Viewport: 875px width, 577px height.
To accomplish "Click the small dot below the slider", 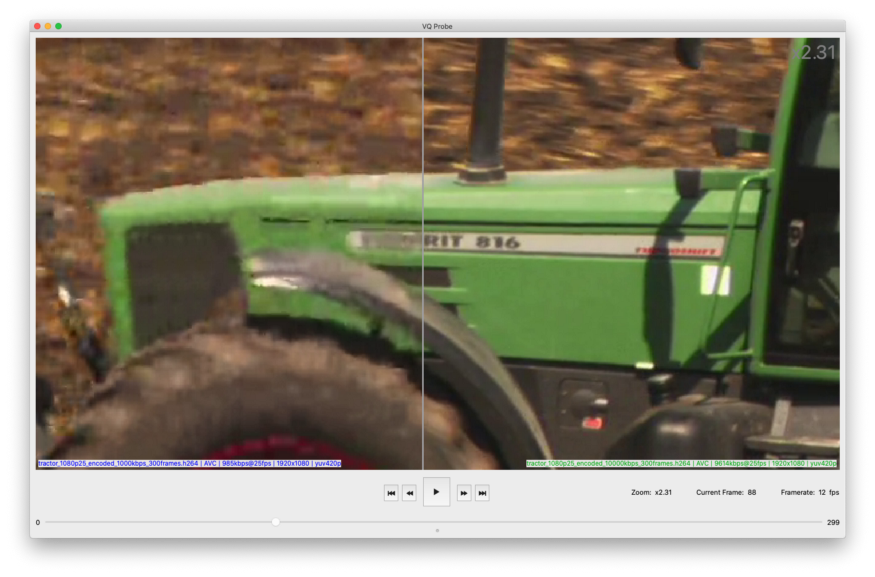I will [x=438, y=531].
